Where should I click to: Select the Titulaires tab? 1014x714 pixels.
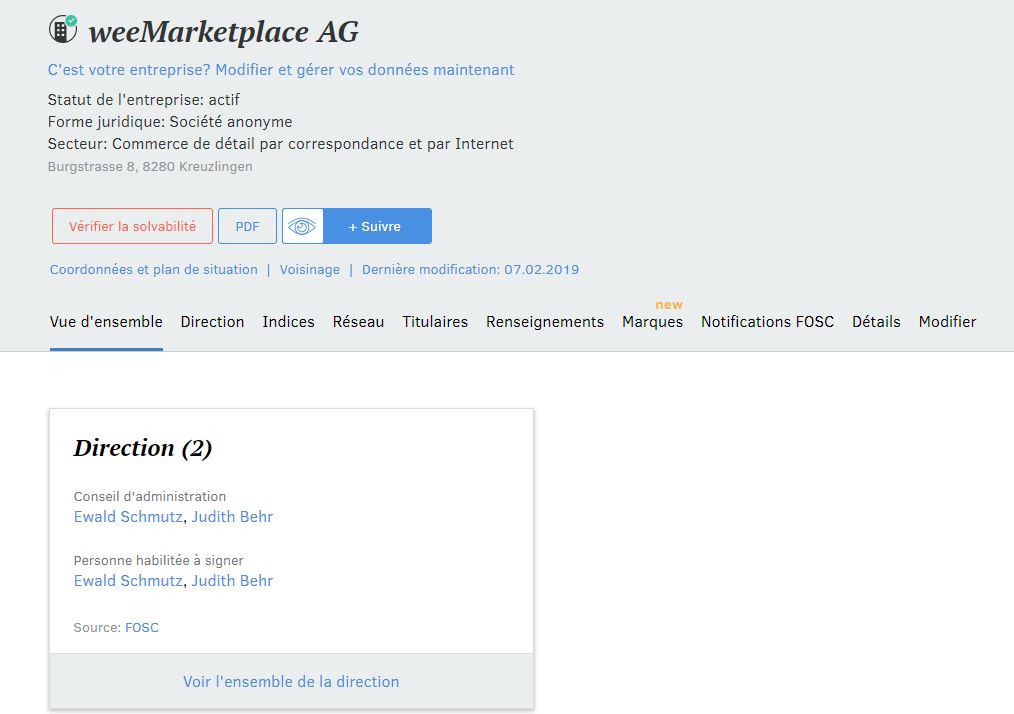[x=435, y=322]
